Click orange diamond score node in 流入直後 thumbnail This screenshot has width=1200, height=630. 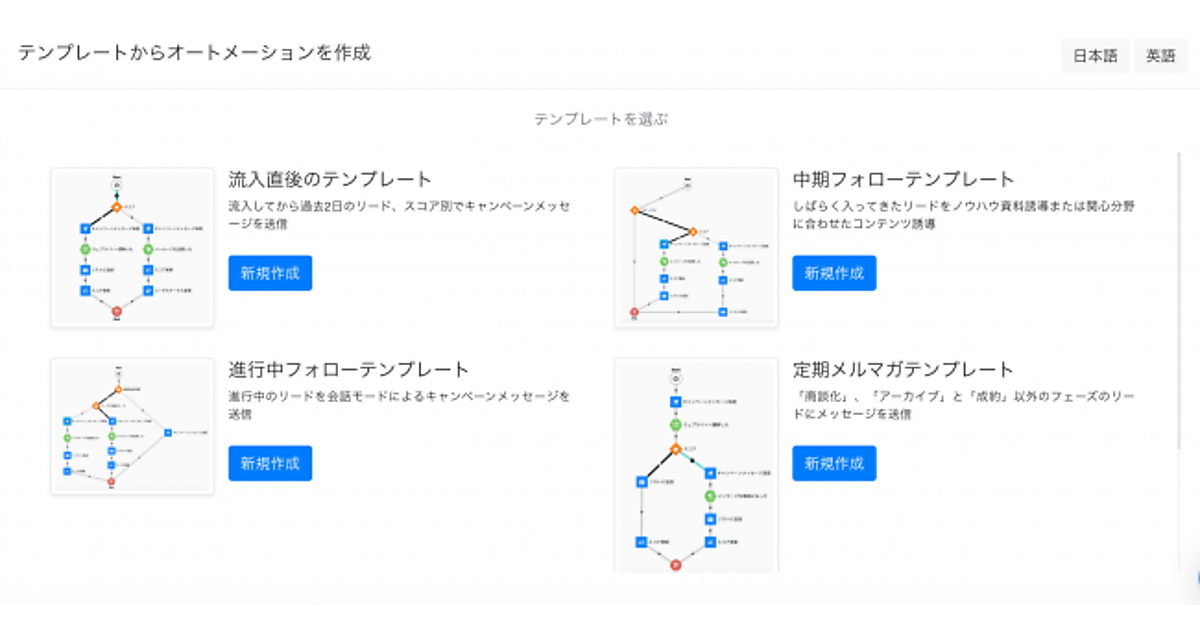(x=117, y=207)
